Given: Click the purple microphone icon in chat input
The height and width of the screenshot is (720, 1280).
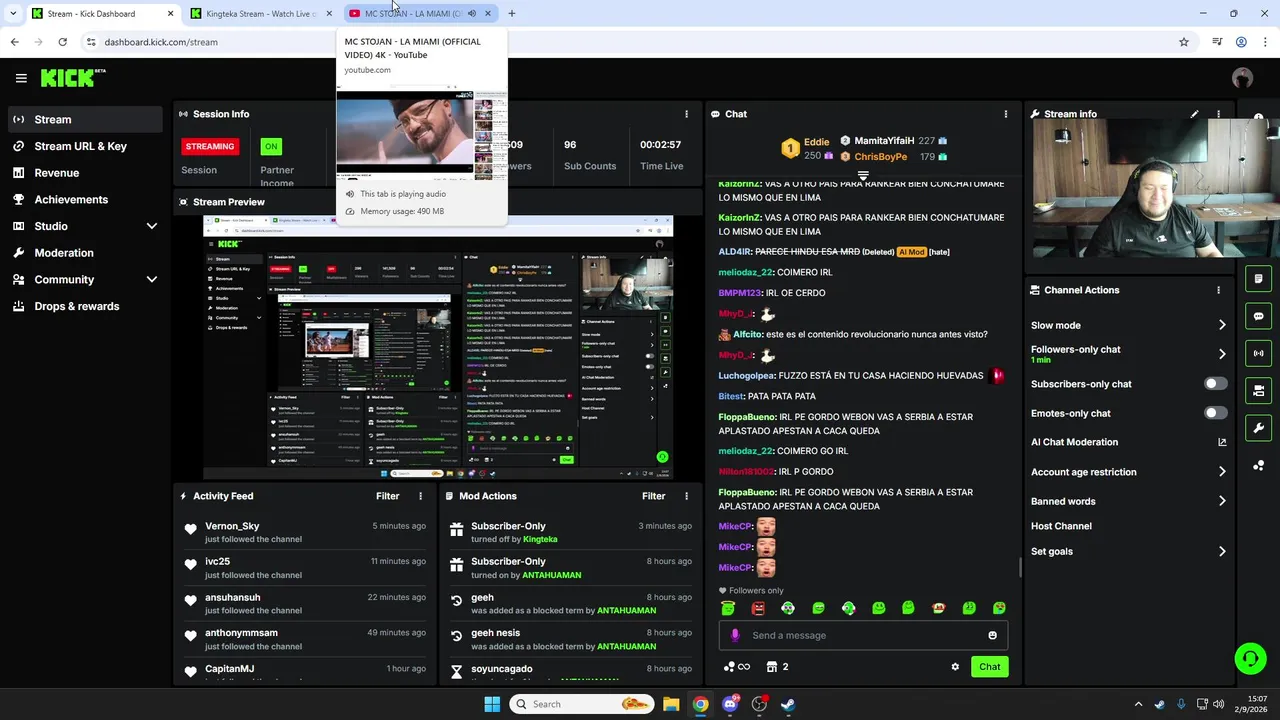Looking at the screenshot, I should tap(735, 635).
